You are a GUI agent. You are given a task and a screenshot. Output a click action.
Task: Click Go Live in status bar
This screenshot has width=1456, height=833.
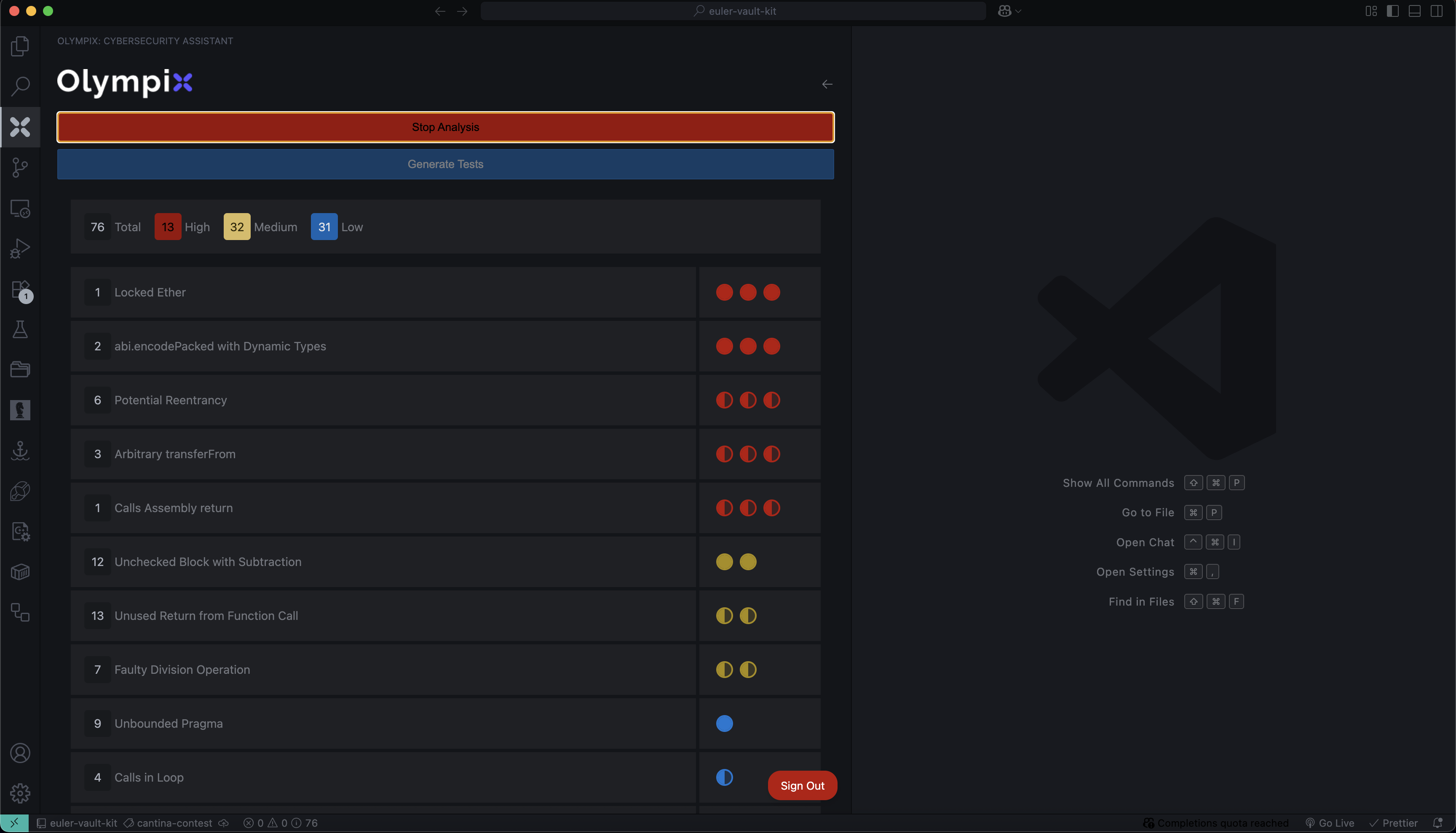coord(1330,823)
